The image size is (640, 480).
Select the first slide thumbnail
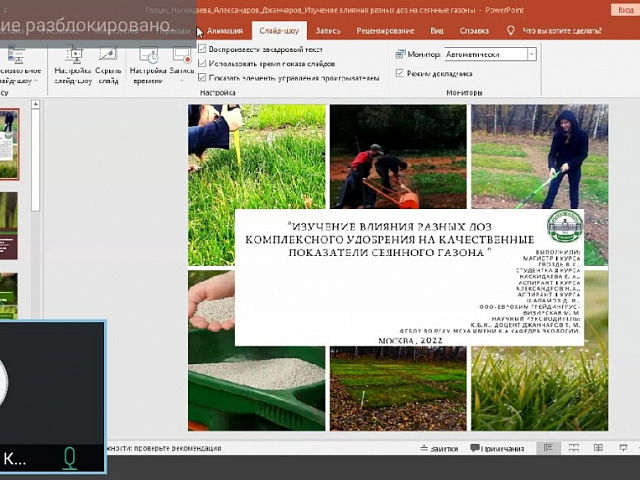(x=9, y=143)
